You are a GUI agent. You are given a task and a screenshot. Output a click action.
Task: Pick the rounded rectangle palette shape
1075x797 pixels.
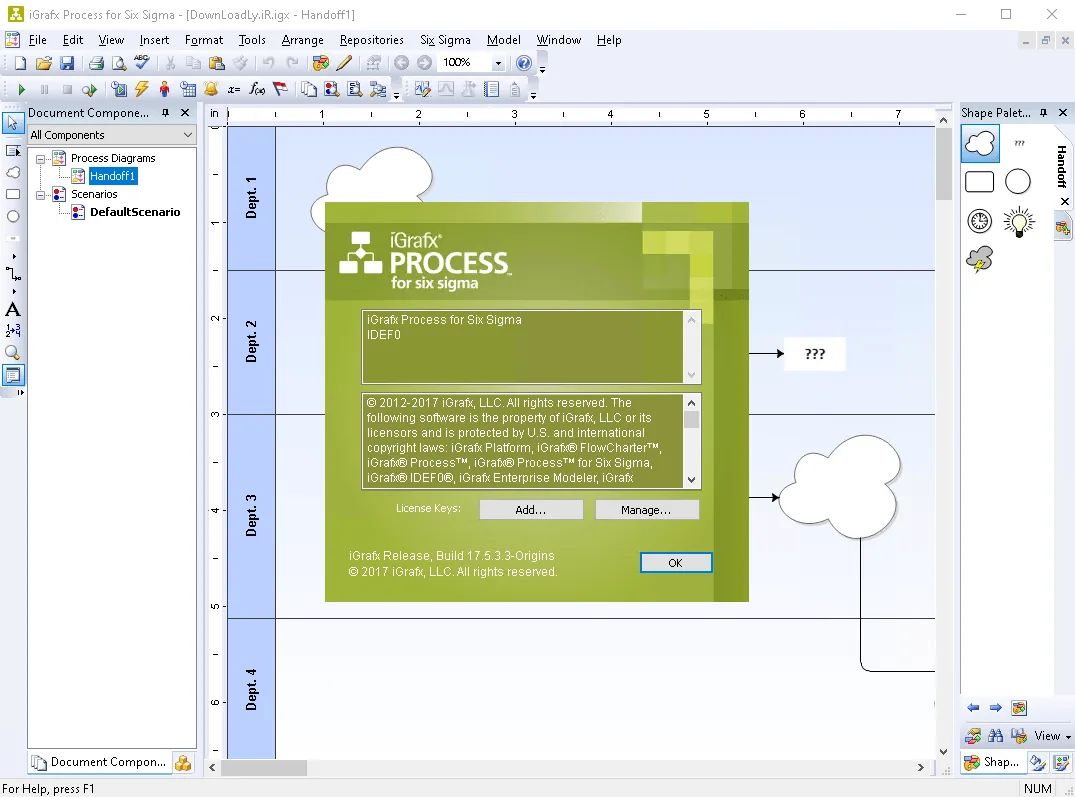980,182
